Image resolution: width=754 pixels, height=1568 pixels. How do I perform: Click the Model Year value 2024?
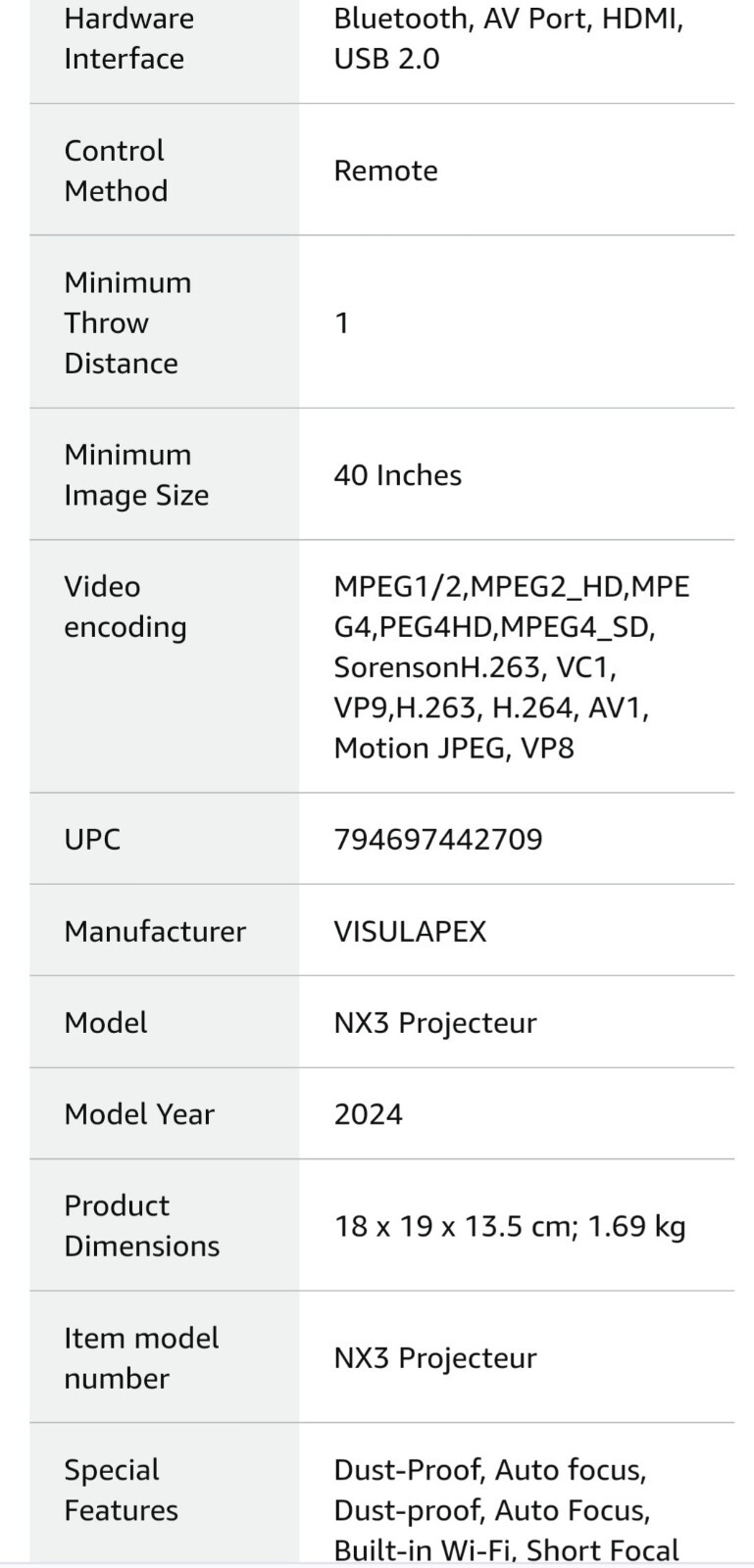click(369, 1114)
